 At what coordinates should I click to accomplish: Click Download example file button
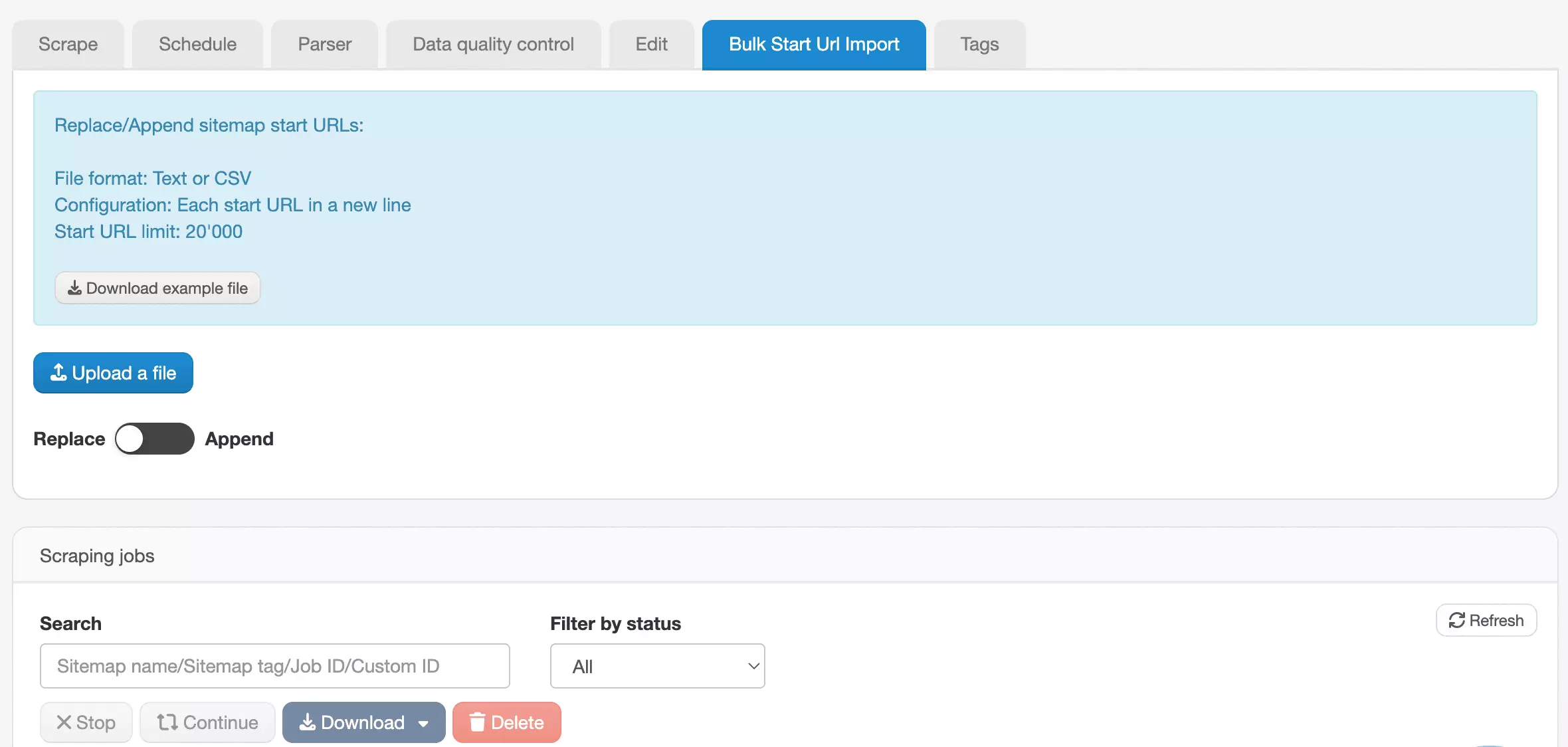[157, 288]
